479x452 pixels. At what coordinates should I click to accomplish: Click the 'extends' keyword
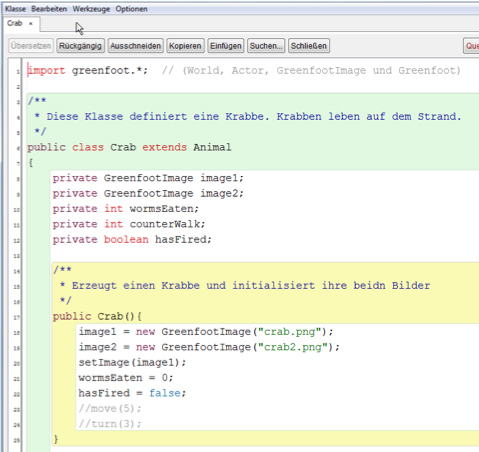coord(164,147)
